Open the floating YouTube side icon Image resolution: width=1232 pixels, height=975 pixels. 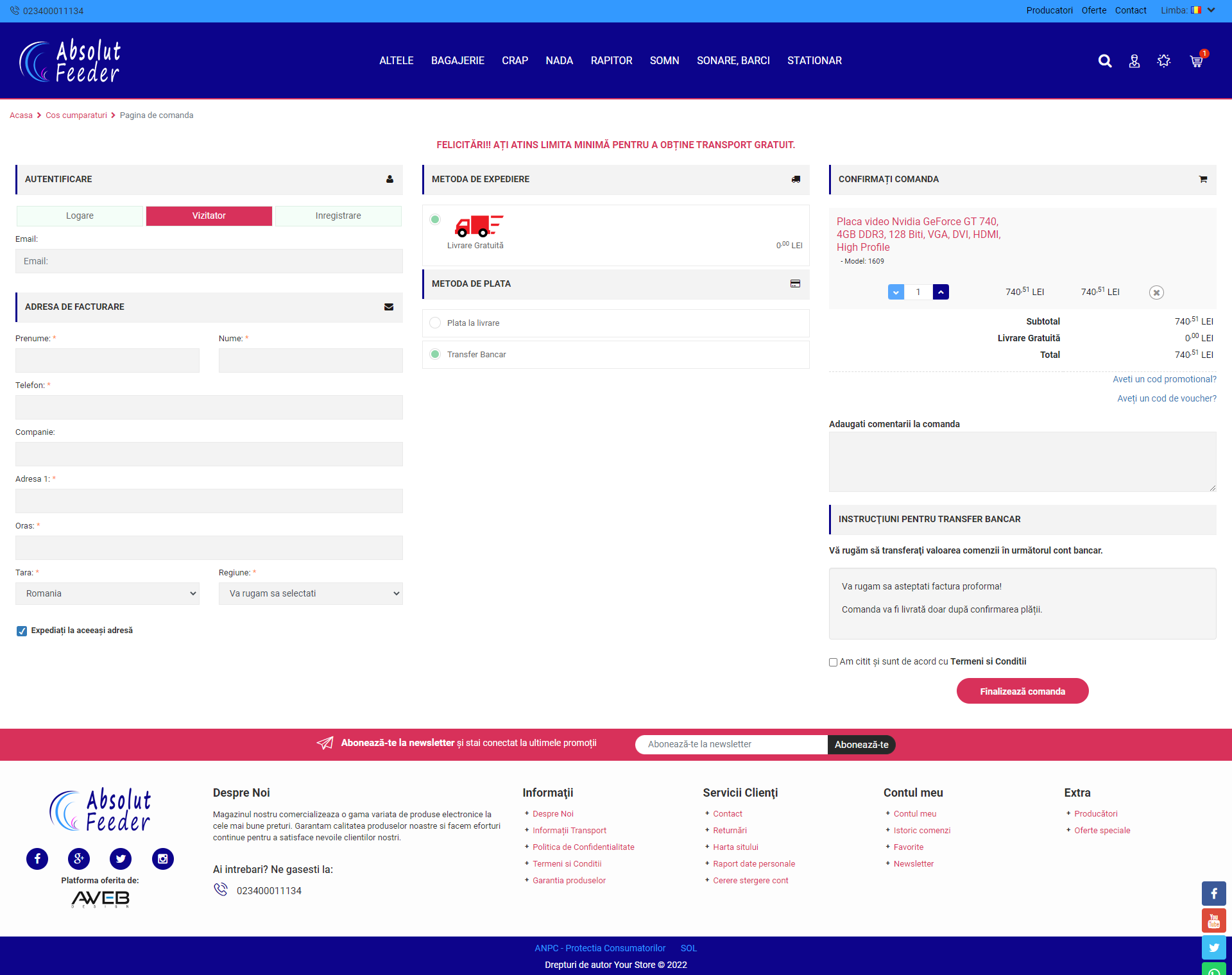click(1213, 920)
